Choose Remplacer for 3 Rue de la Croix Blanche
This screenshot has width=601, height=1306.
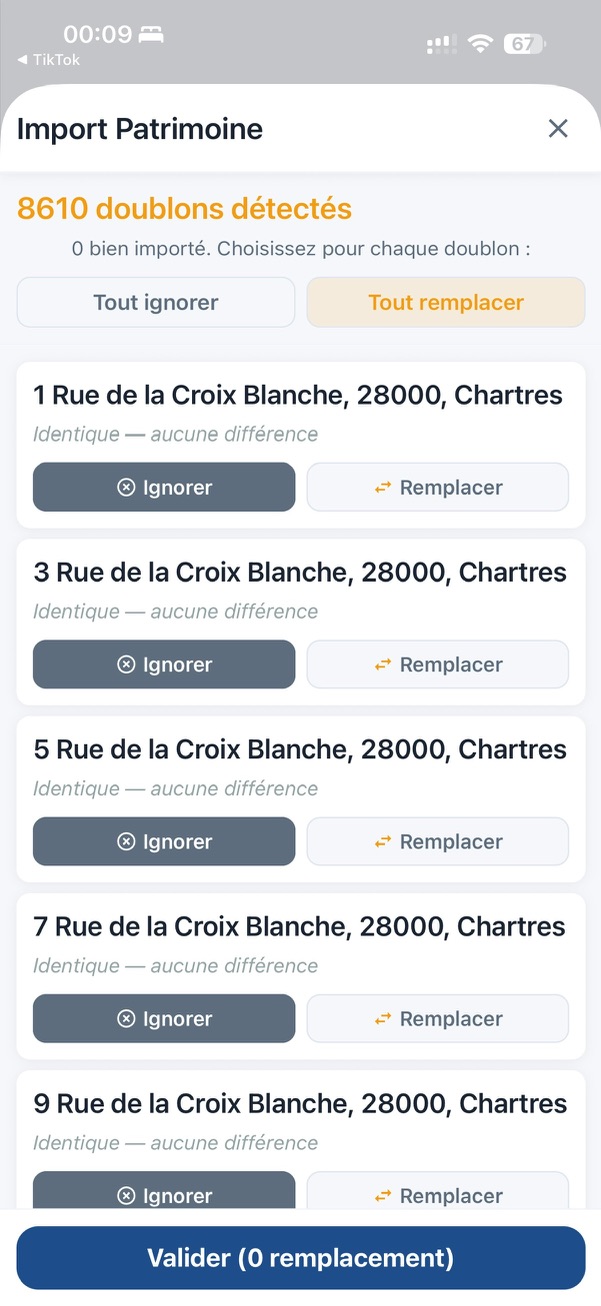[x=437, y=664]
